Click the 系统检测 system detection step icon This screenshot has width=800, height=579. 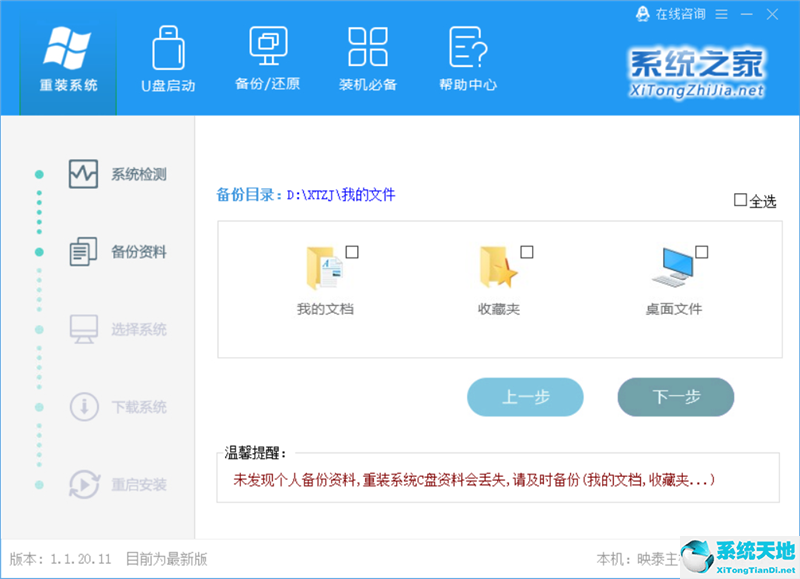pyautogui.click(x=84, y=173)
